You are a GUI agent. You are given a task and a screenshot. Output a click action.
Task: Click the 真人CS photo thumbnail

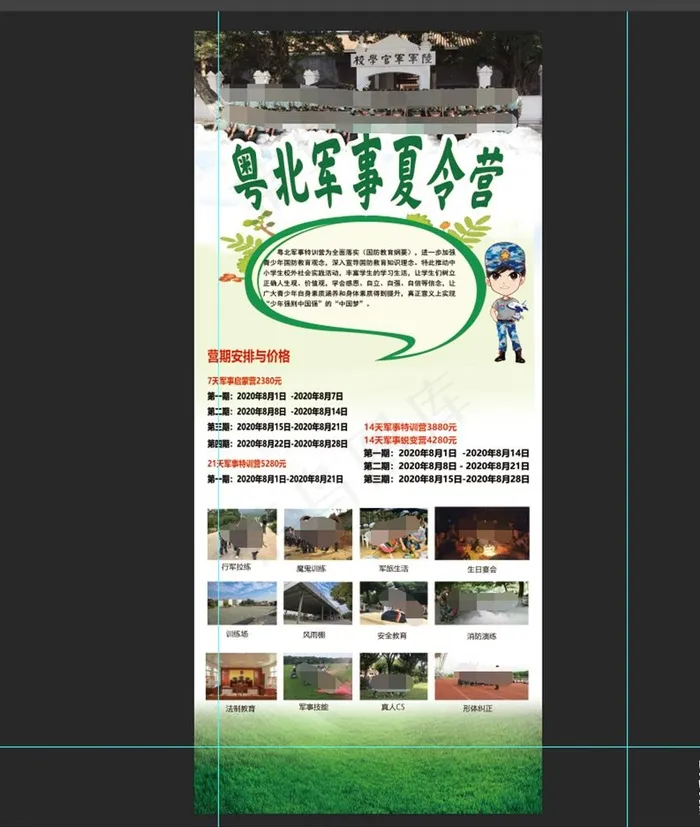point(394,677)
